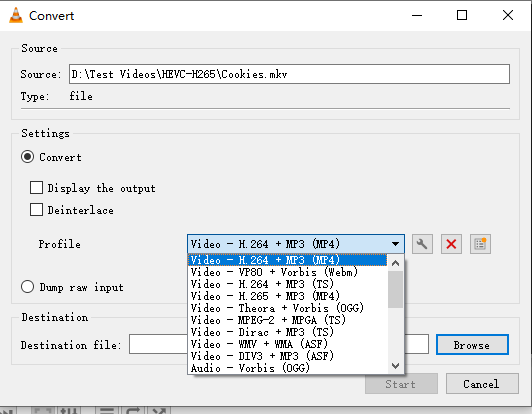Minimize the Convert dialog

[x=417, y=15]
